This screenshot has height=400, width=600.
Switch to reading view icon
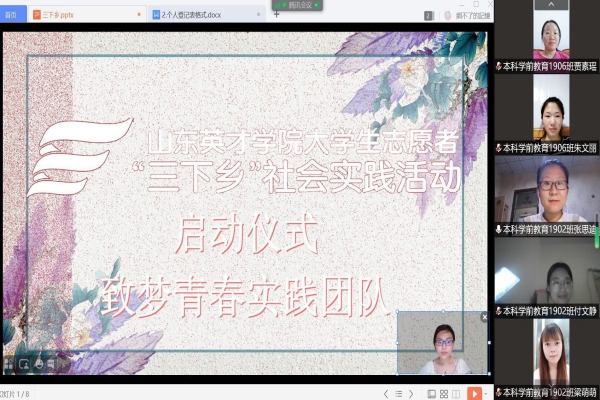tap(456, 394)
